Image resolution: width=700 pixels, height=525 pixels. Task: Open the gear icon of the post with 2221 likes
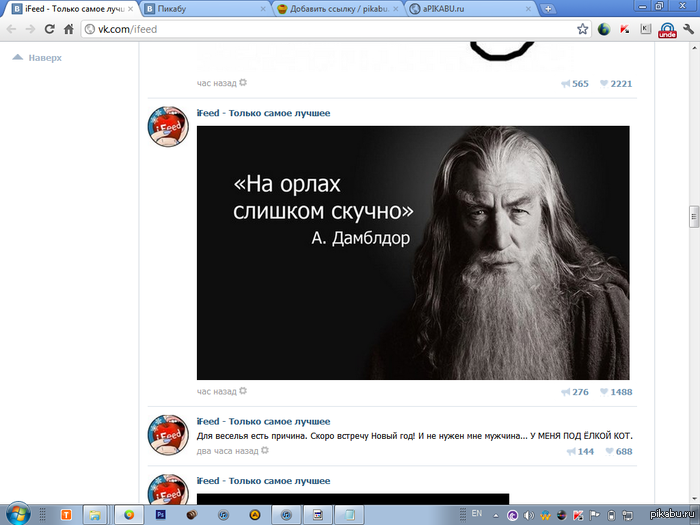point(243,83)
